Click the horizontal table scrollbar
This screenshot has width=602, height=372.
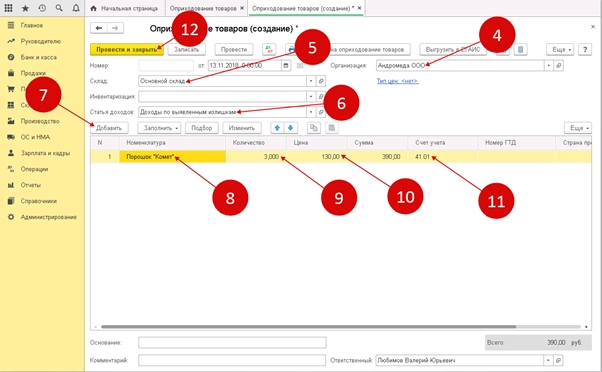(x=308, y=327)
